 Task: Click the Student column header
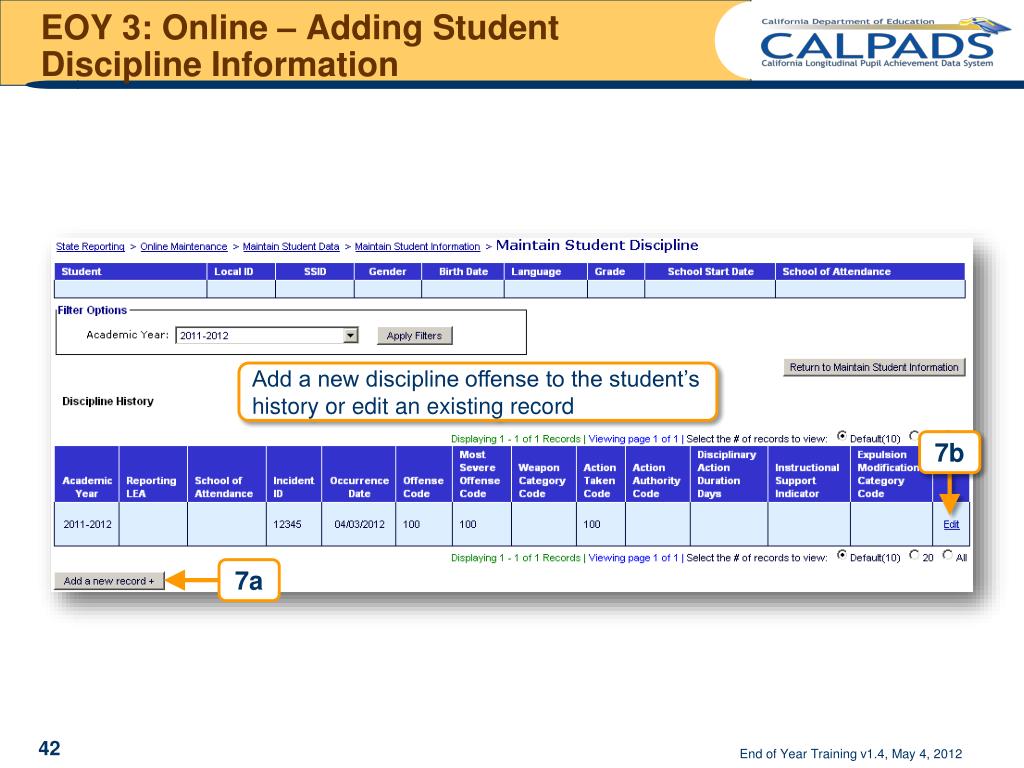pyautogui.click(x=131, y=272)
